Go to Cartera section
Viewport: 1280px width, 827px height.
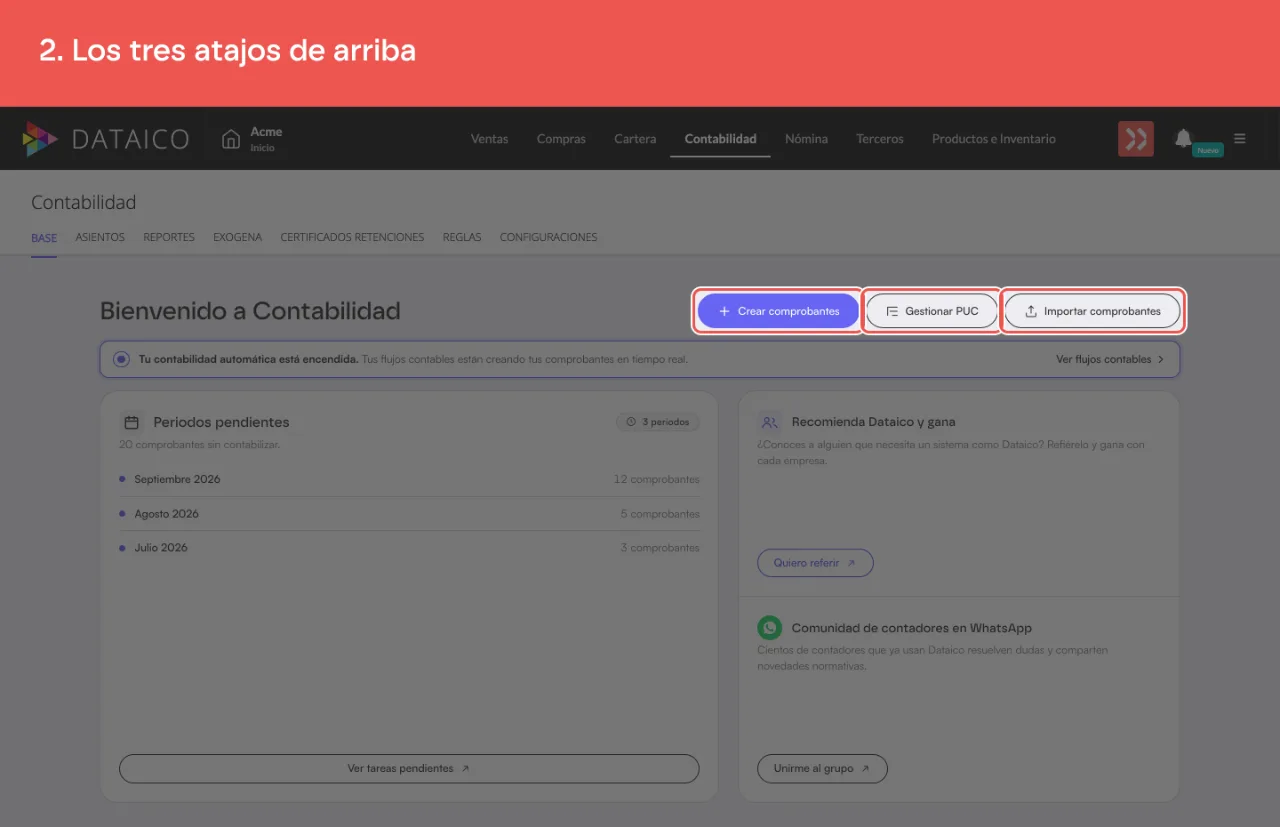[635, 139]
